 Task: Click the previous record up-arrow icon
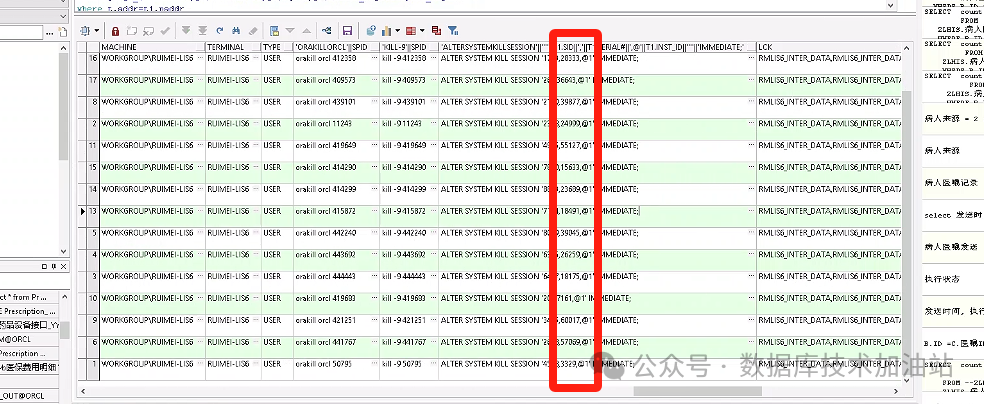pos(306,30)
